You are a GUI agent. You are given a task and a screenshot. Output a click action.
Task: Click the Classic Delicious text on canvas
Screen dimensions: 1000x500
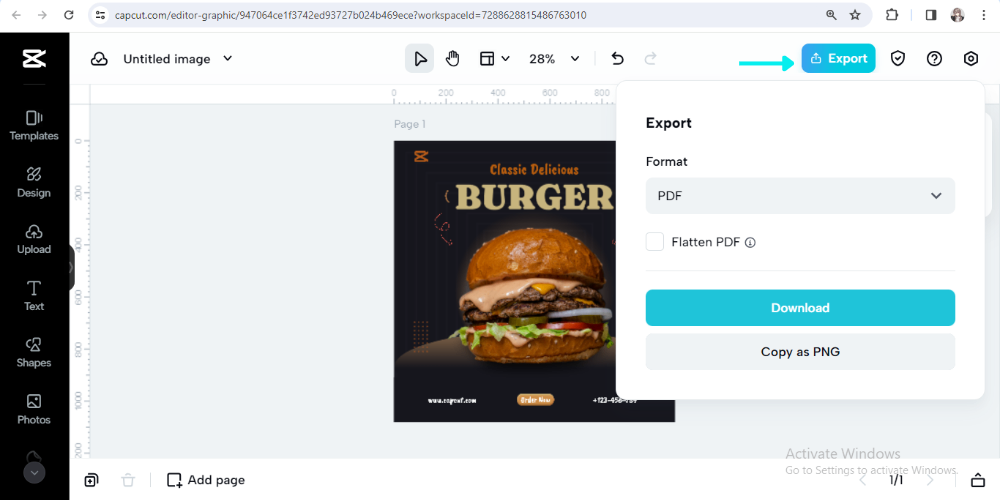point(534,170)
